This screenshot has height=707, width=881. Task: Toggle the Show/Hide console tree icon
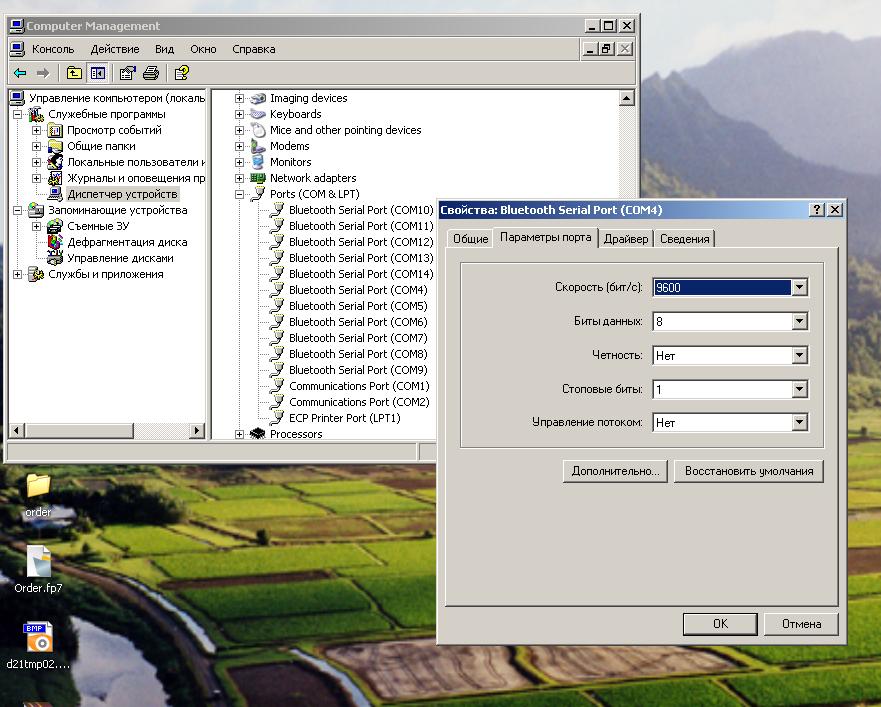pos(98,73)
